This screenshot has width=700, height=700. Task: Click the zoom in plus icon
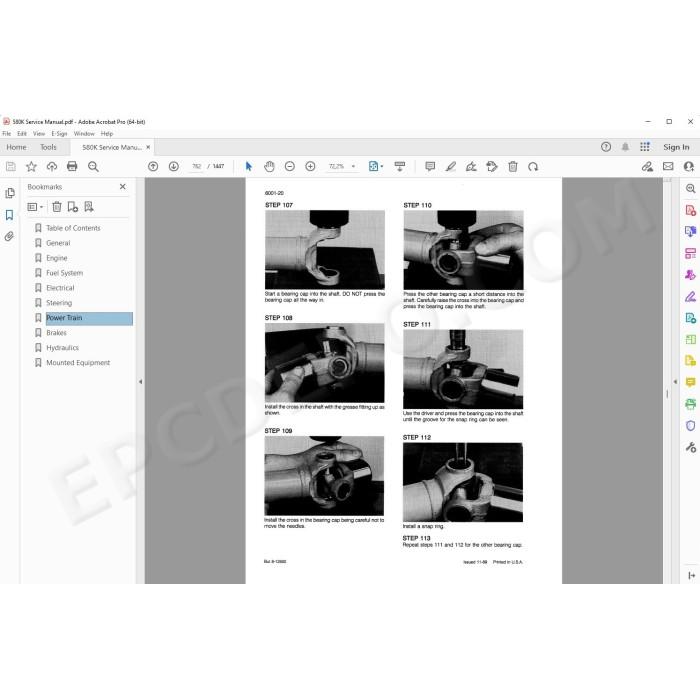[x=310, y=167]
